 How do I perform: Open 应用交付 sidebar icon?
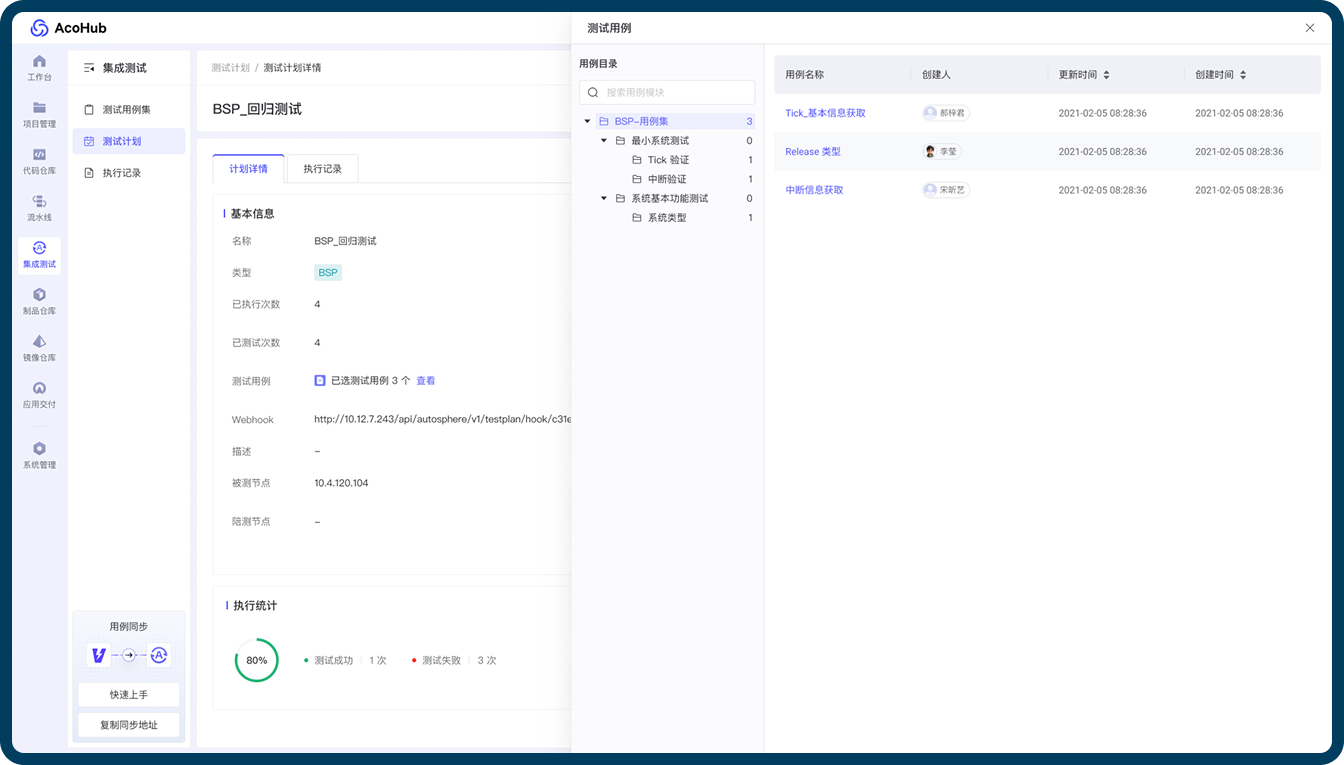point(39,388)
